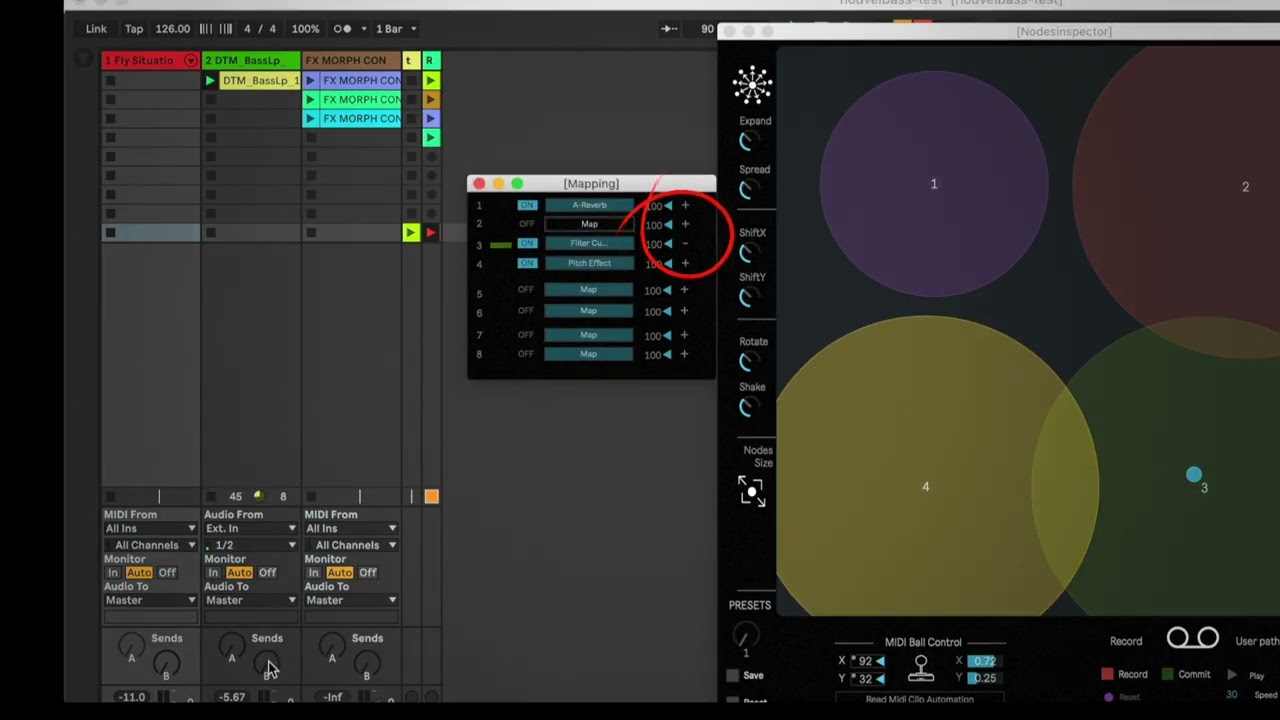The image size is (1280, 720).
Task: Click the yellow-green play button in selected scene row
Action: click(x=410, y=233)
